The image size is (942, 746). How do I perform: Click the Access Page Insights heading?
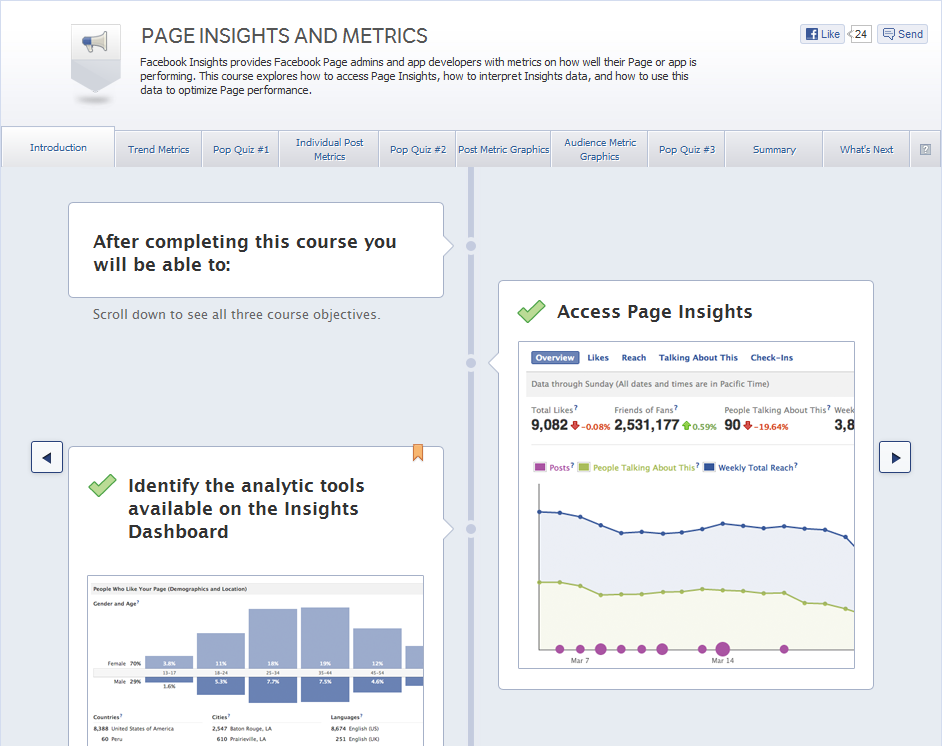654,312
